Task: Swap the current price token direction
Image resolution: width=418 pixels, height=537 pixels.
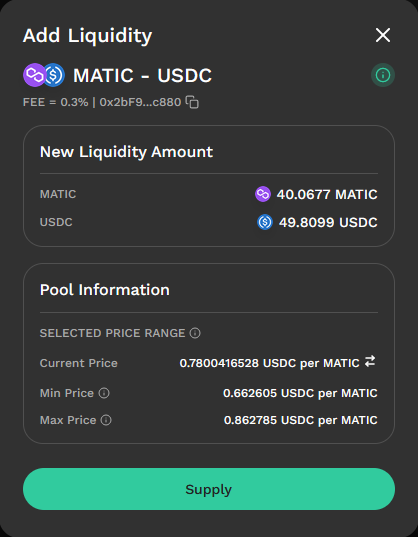Action: click(x=370, y=361)
